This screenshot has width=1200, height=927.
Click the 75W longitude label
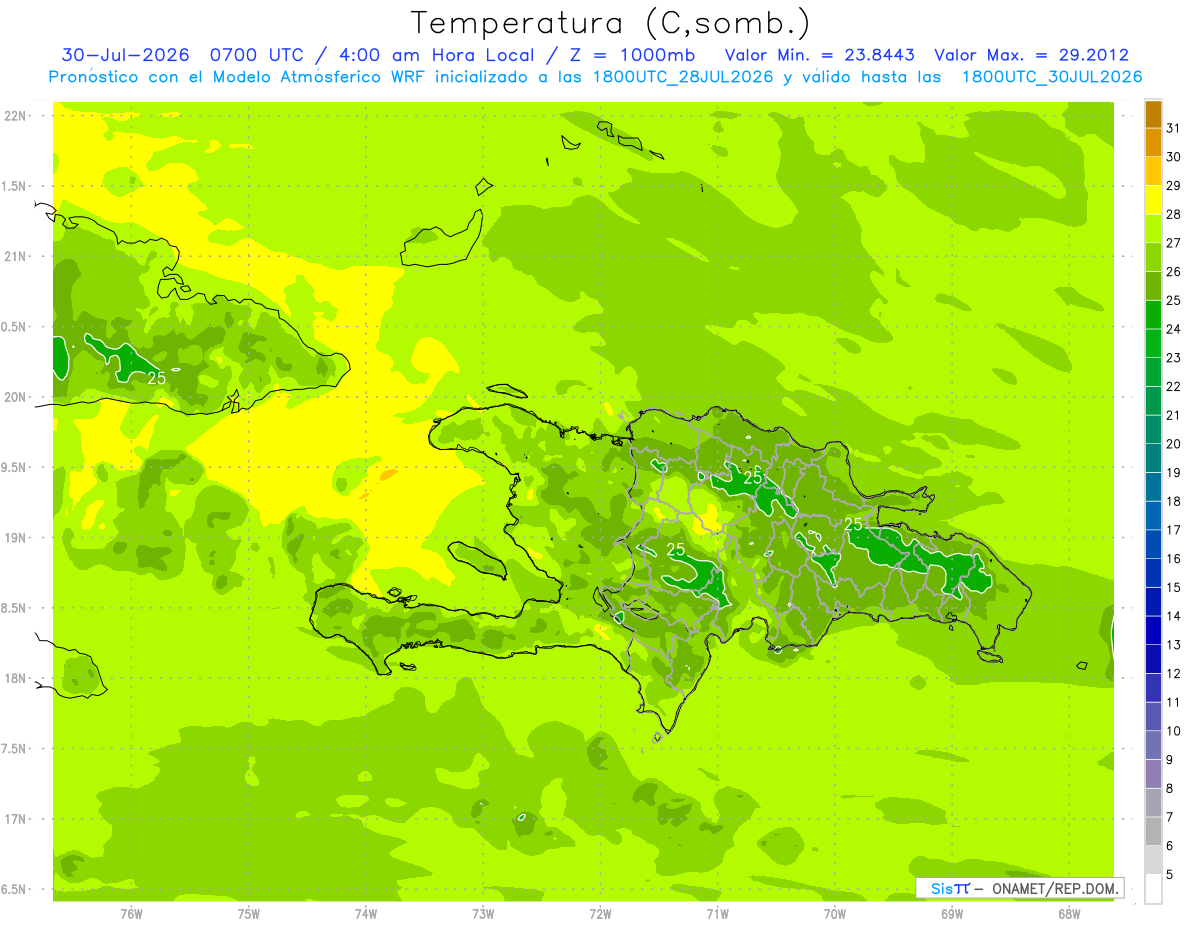[x=249, y=914]
